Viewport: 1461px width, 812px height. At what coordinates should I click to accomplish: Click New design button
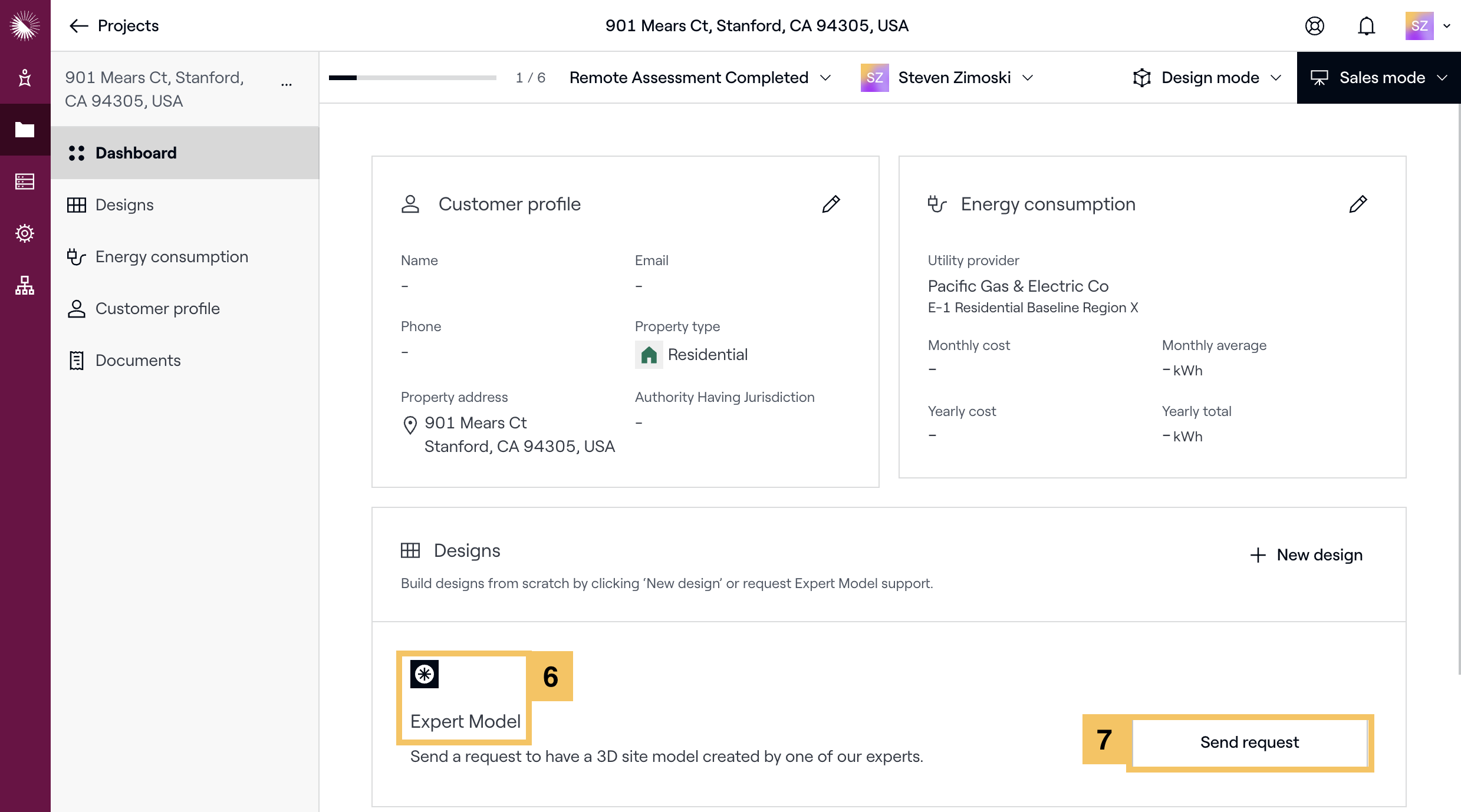point(1307,555)
